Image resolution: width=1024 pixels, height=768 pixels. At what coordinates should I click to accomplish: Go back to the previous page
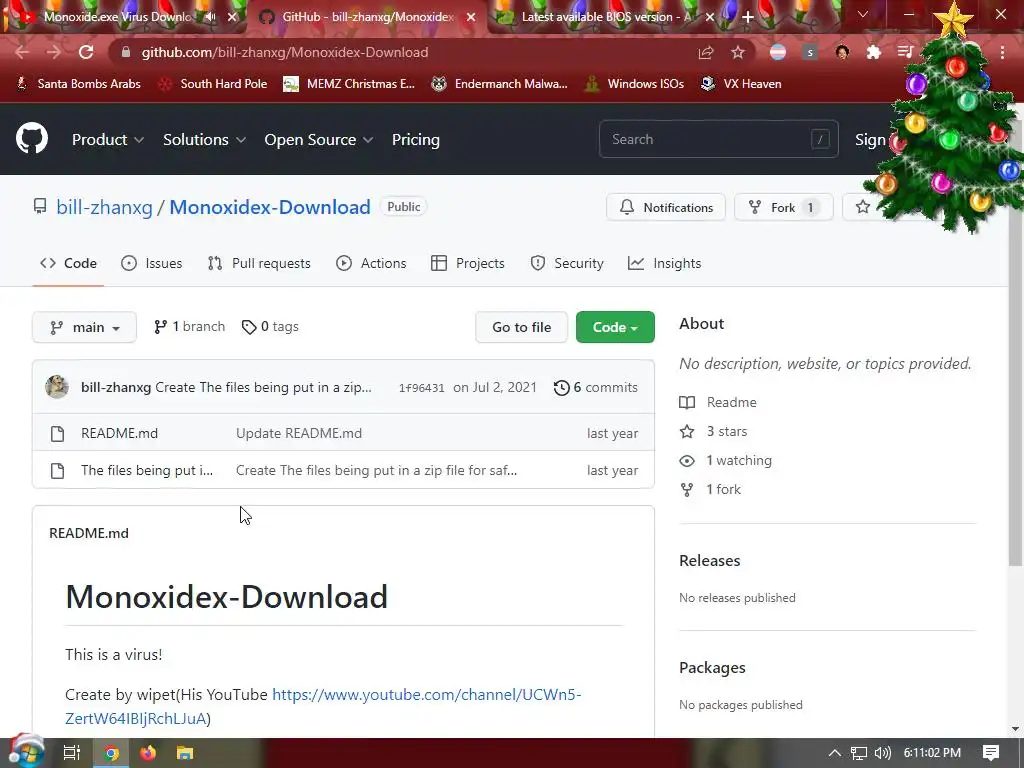point(22,52)
